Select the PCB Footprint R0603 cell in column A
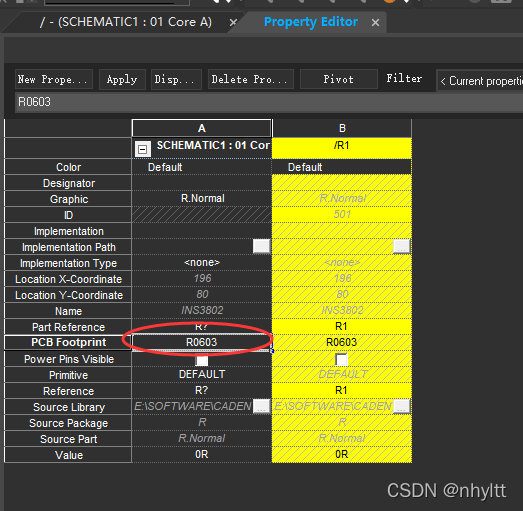Screen dimensions: 523x511 pos(201,342)
